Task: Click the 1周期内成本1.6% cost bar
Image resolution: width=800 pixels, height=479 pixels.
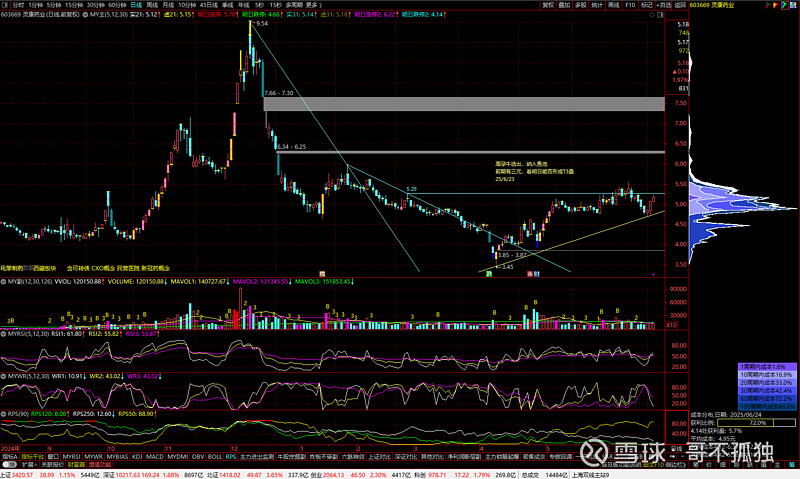Action: (x=767, y=367)
